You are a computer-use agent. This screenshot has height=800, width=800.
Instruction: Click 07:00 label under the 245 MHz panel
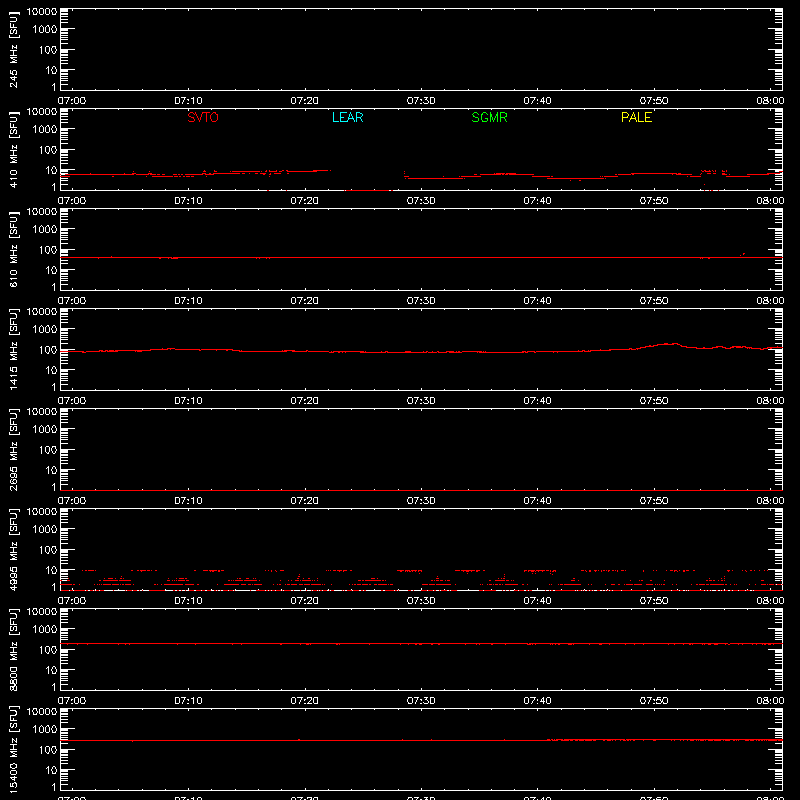tap(72, 101)
